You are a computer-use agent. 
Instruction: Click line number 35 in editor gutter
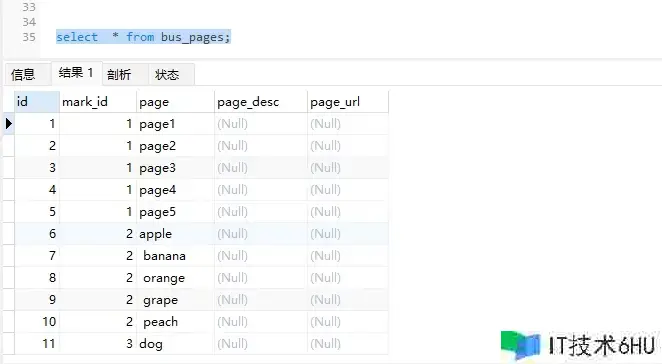coord(29,37)
